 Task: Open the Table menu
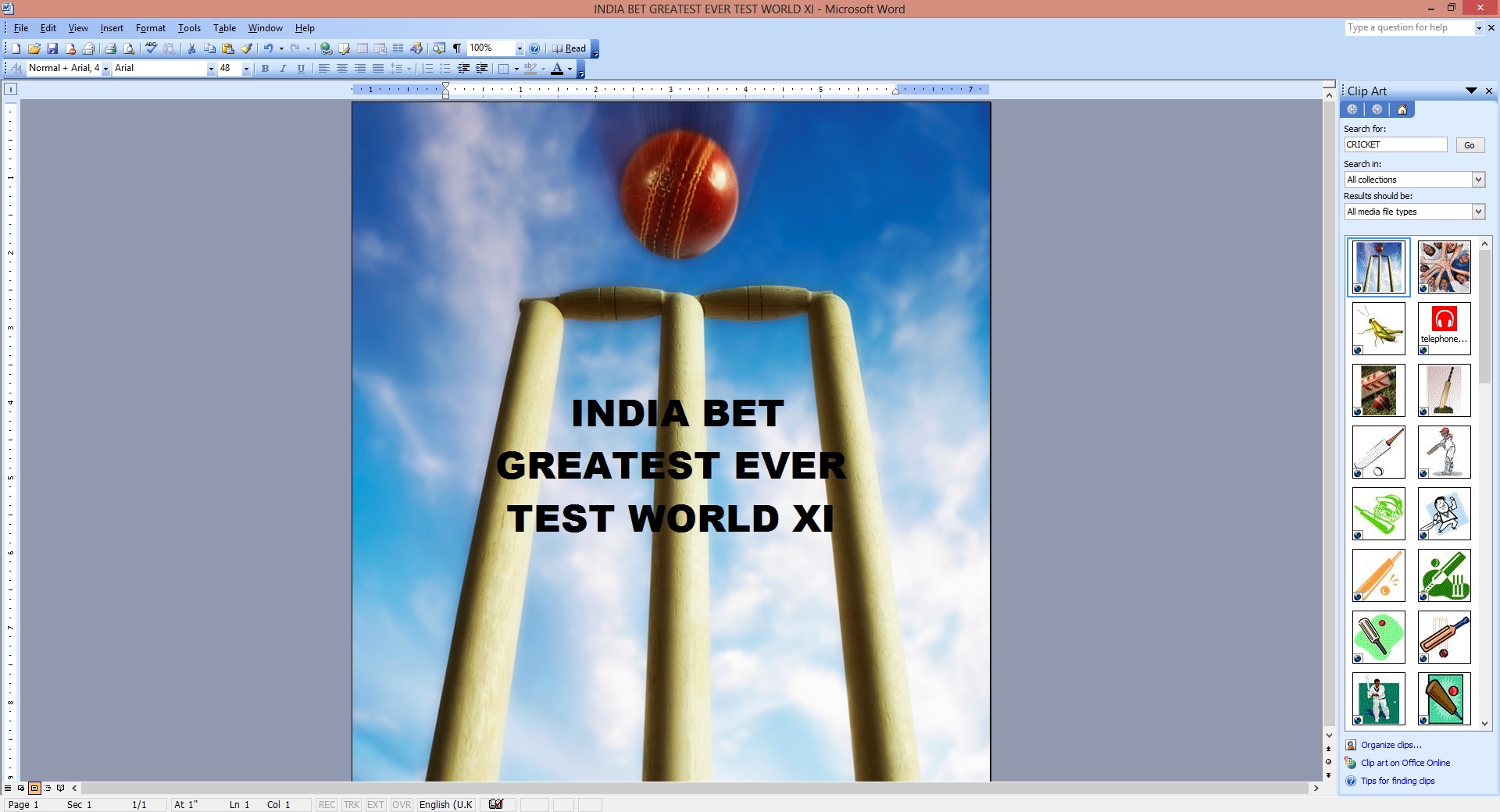224,28
